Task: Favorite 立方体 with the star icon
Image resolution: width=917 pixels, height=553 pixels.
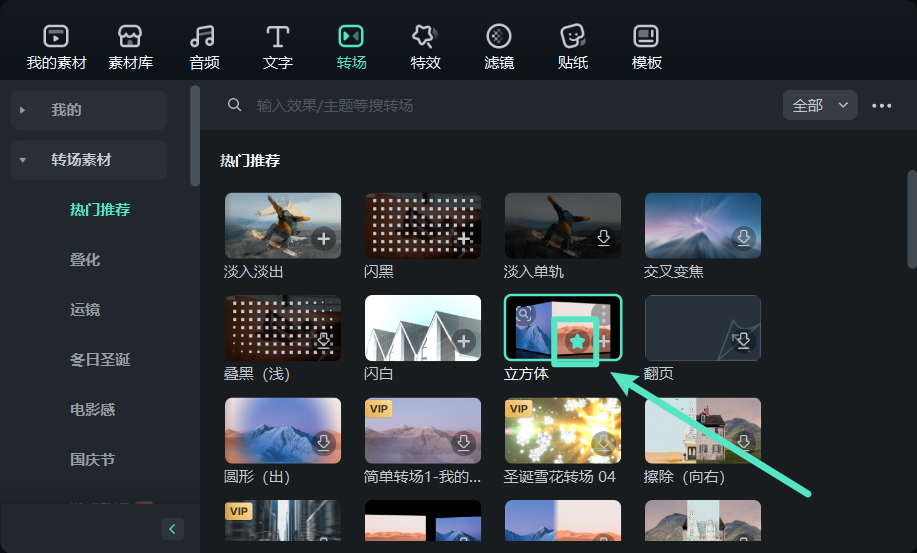Action: 577,341
